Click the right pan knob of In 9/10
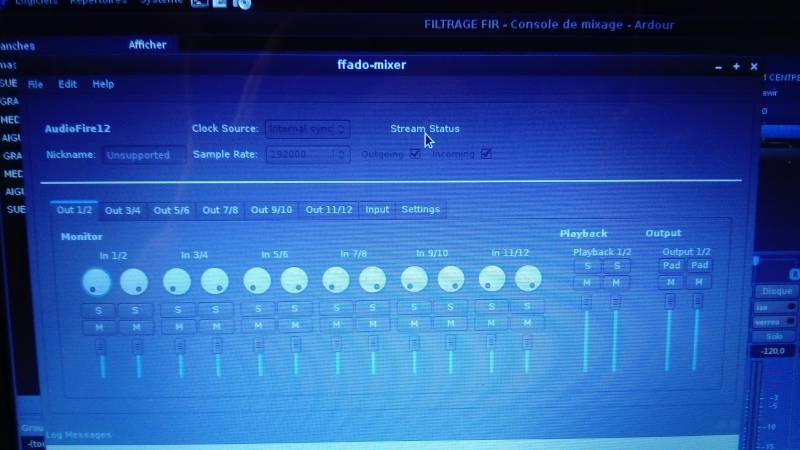The height and width of the screenshot is (450, 800). pos(451,279)
